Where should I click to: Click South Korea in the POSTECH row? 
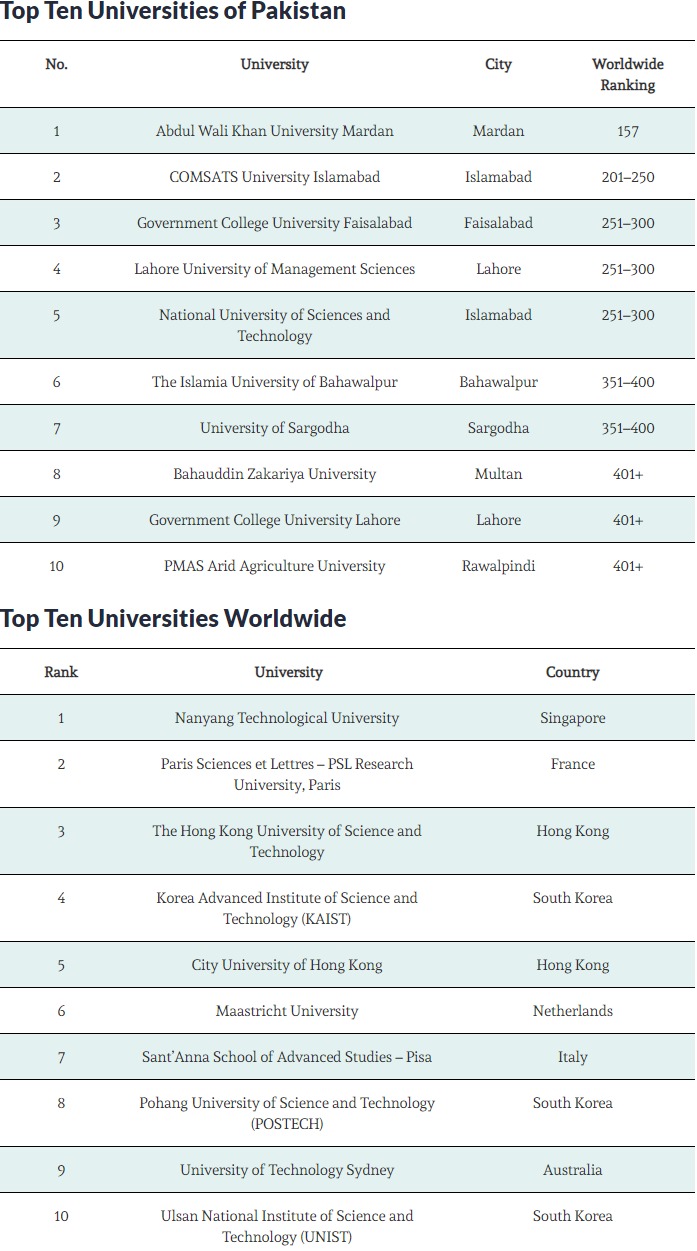(x=573, y=1103)
